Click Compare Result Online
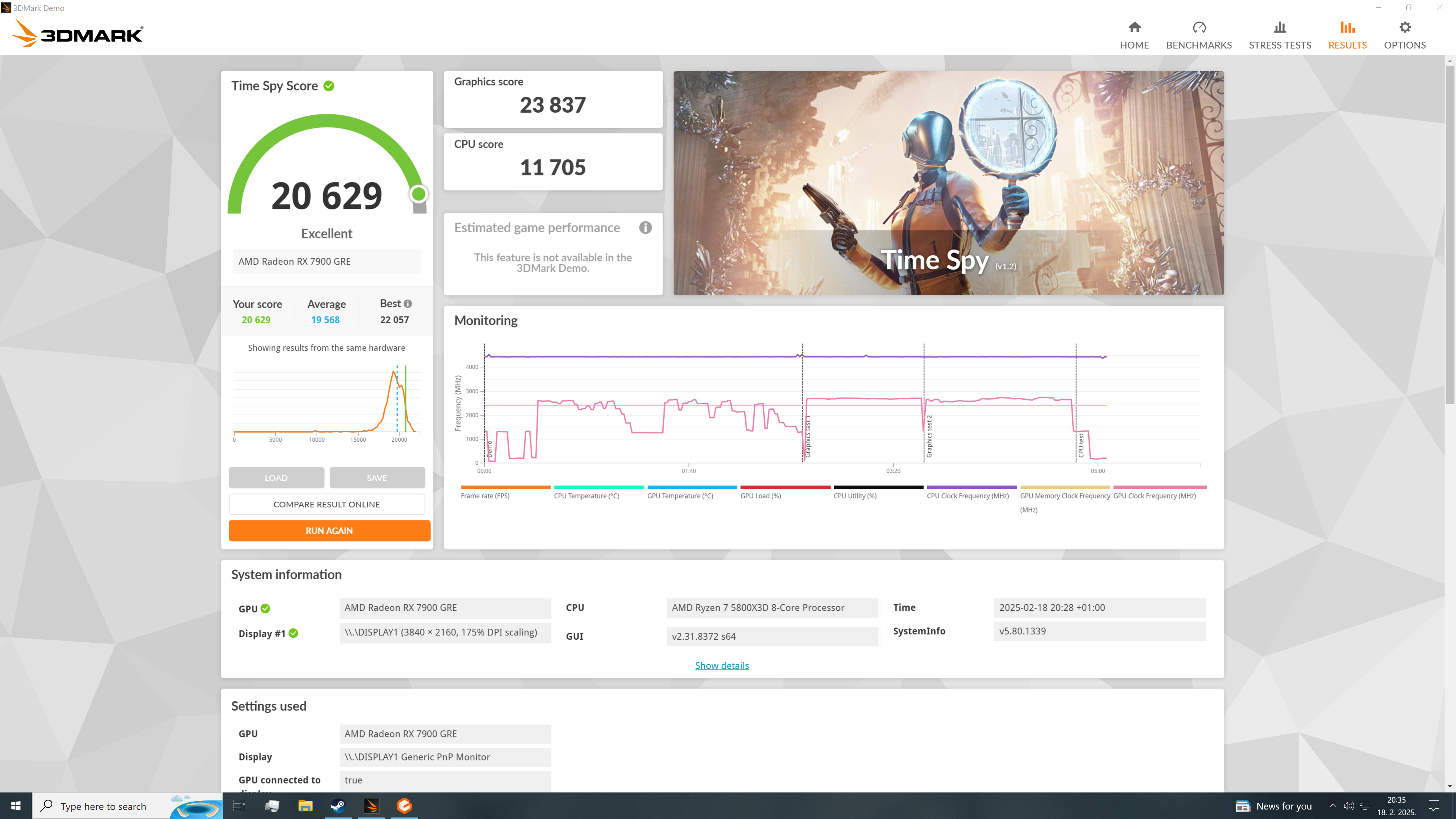 click(x=327, y=504)
